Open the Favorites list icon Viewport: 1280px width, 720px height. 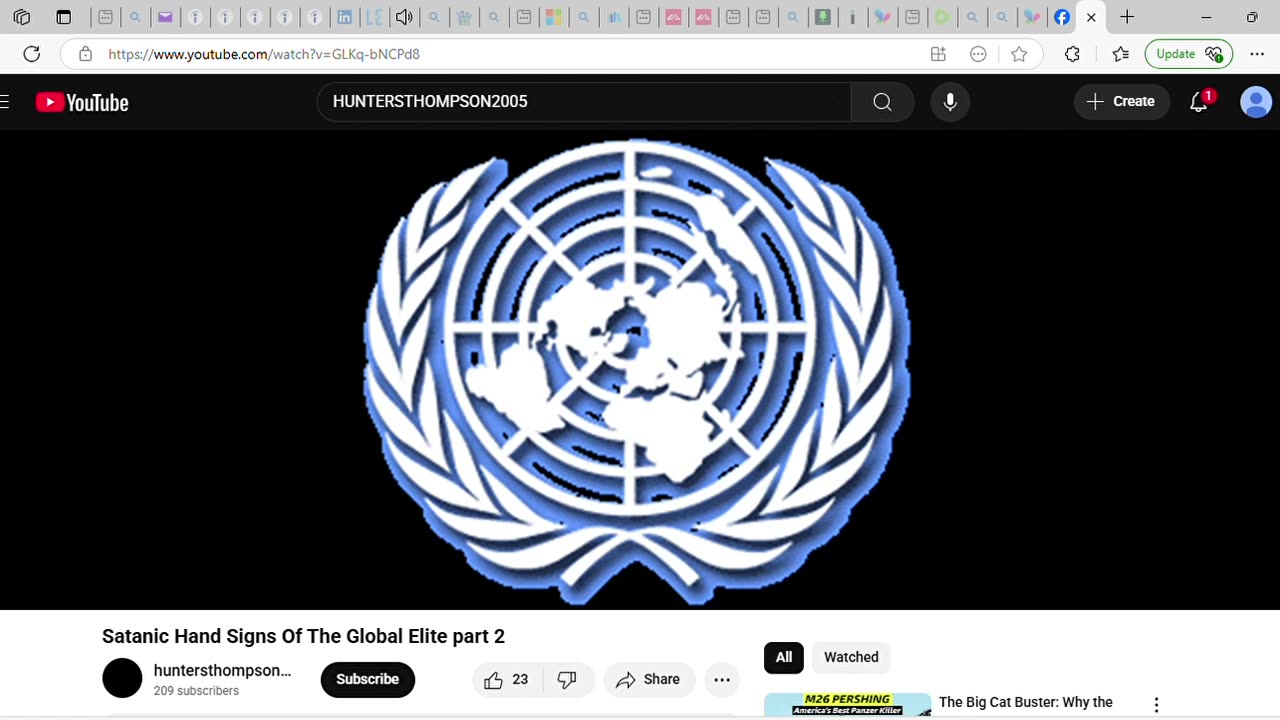click(1120, 54)
